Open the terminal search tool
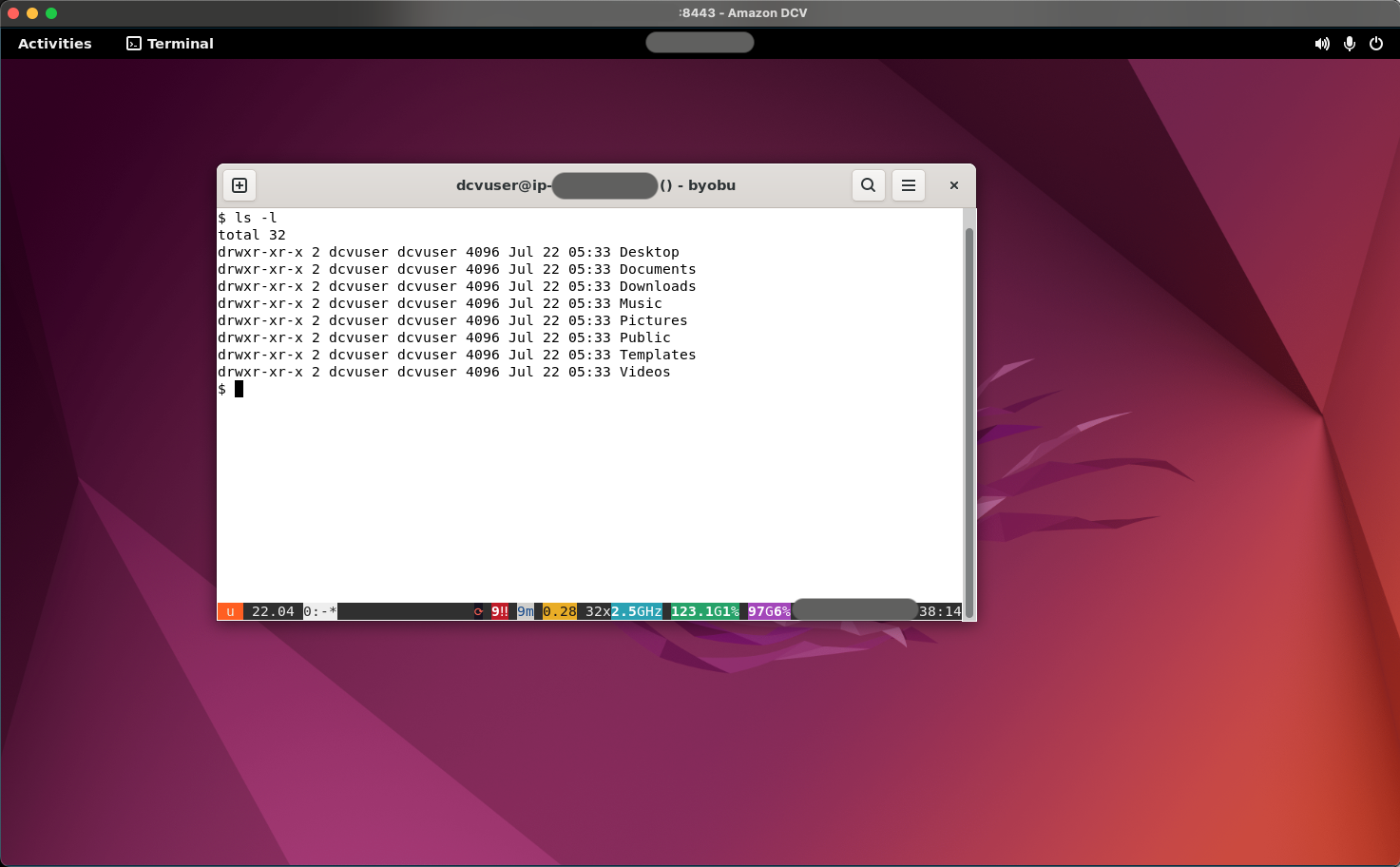 tap(869, 185)
